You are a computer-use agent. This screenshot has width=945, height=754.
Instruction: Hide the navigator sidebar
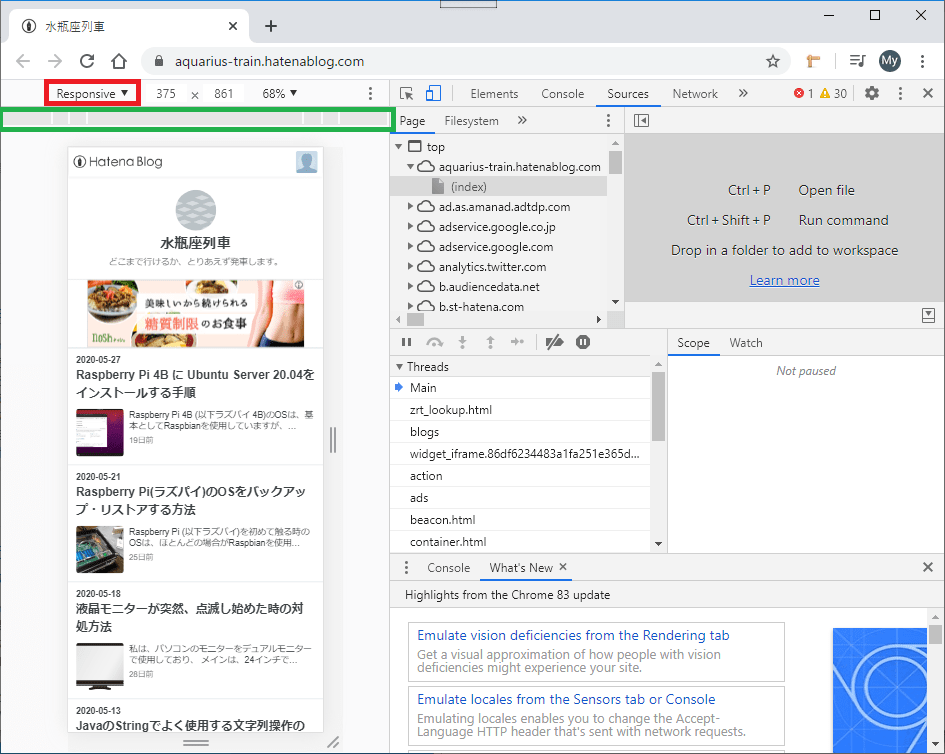(x=641, y=121)
